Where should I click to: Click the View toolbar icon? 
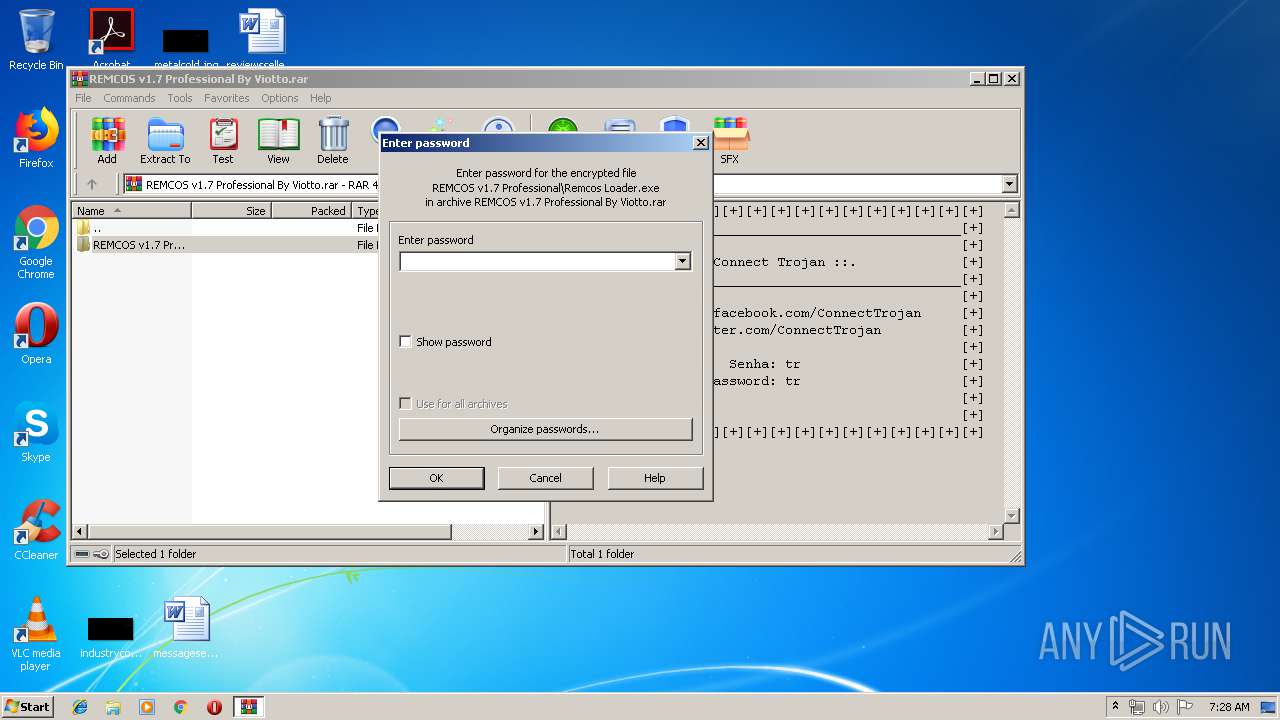[x=278, y=141]
